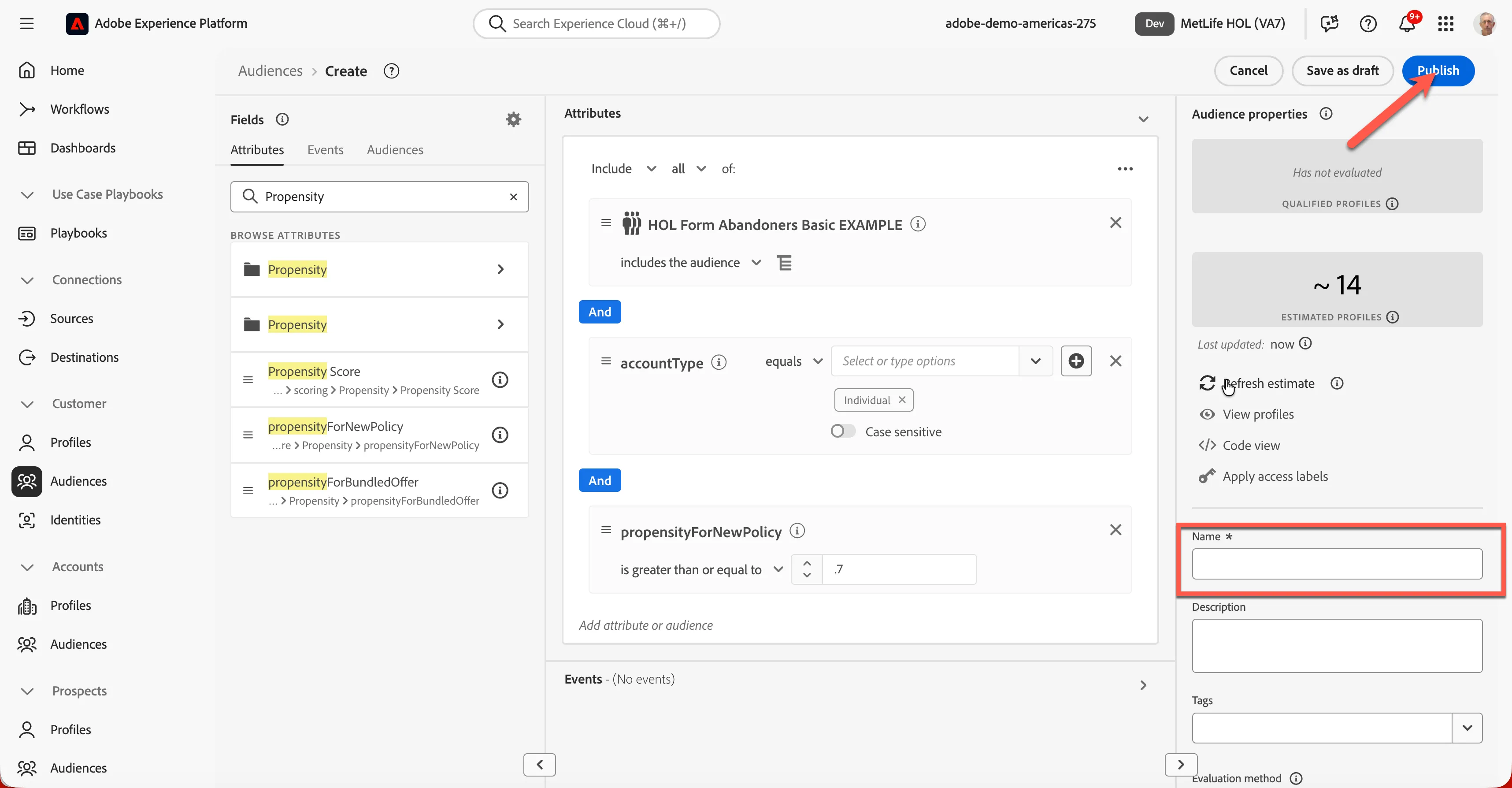Screen dimensions: 1512x788
Task: Switch to the Audiences fields tab
Action: 395,150
